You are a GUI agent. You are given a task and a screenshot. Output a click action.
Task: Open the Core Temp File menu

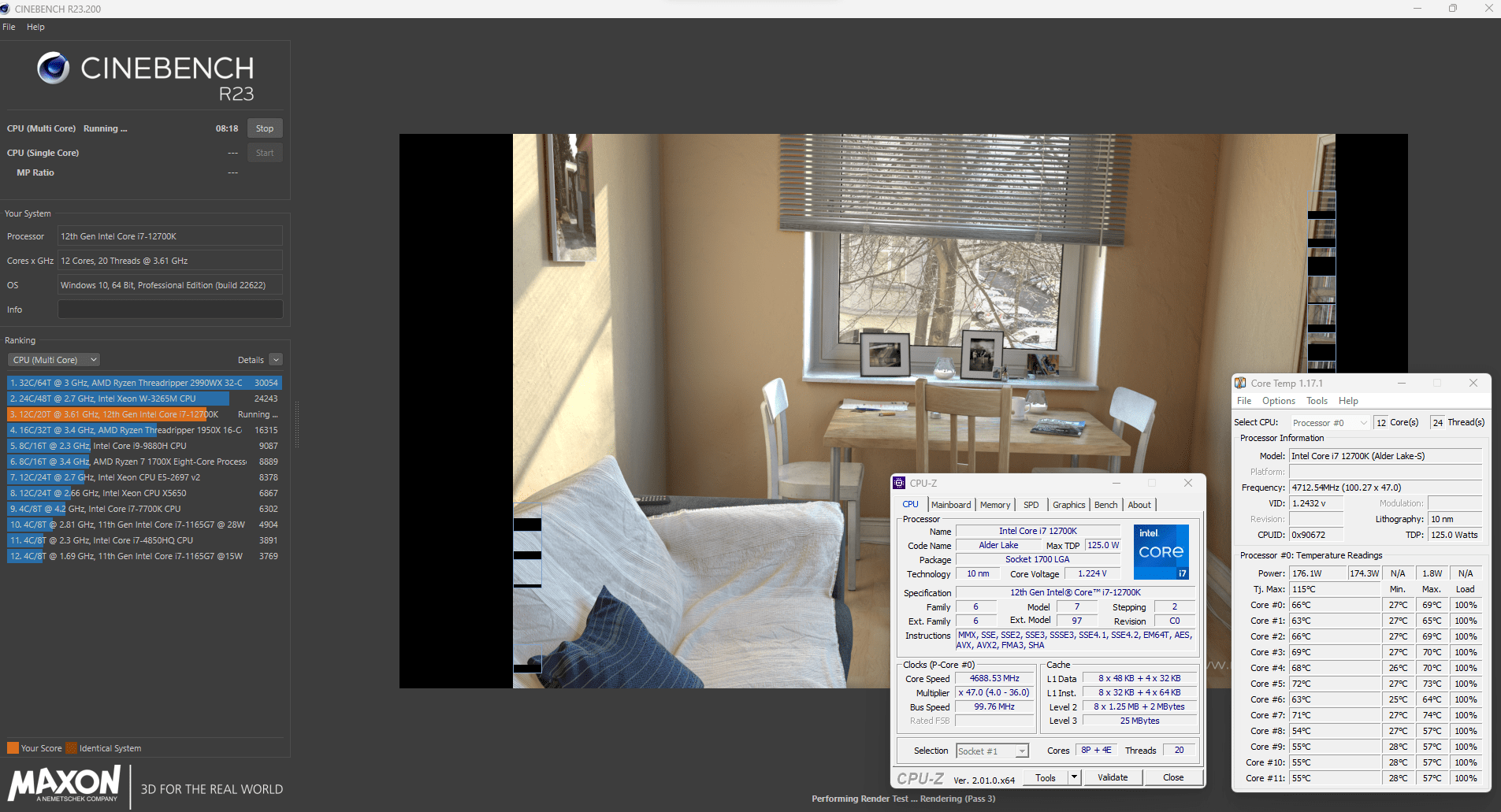coord(1244,401)
